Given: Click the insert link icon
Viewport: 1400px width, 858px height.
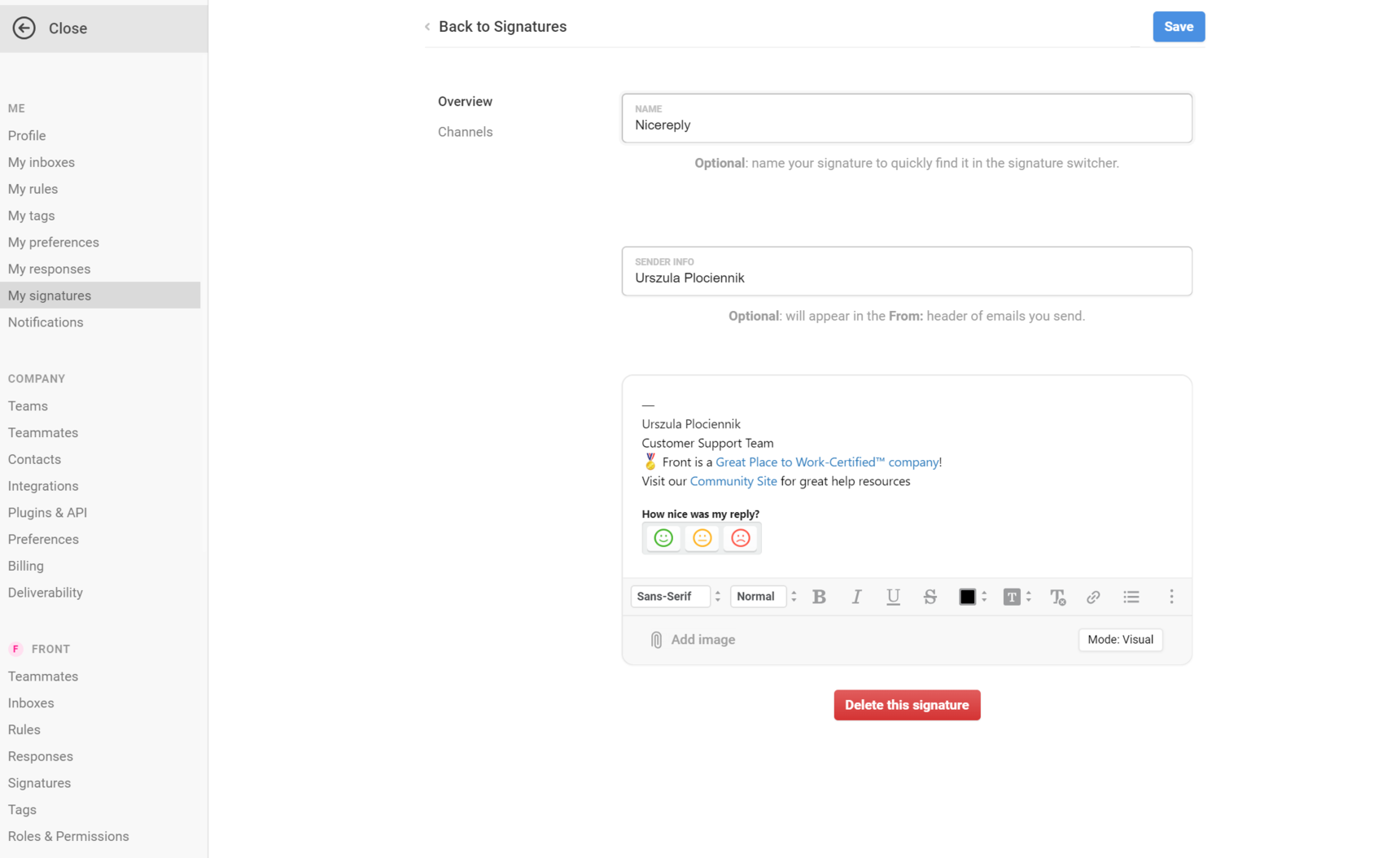Looking at the screenshot, I should [1093, 597].
